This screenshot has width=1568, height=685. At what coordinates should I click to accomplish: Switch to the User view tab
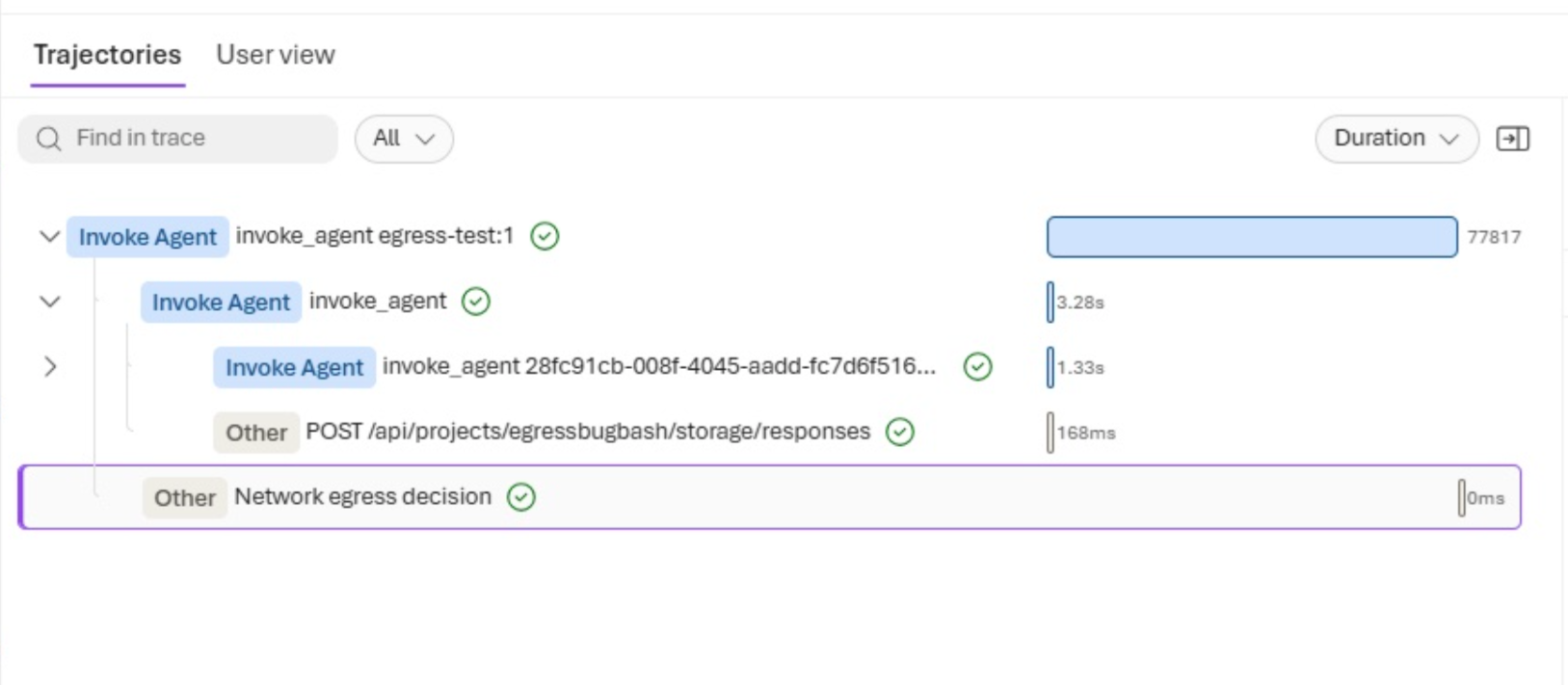point(276,55)
